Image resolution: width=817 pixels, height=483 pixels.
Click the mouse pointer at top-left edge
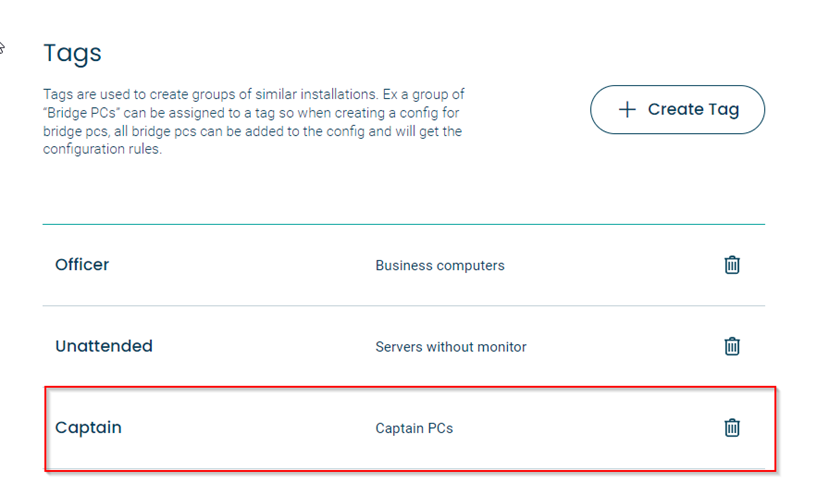pyautogui.click(x=2, y=48)
